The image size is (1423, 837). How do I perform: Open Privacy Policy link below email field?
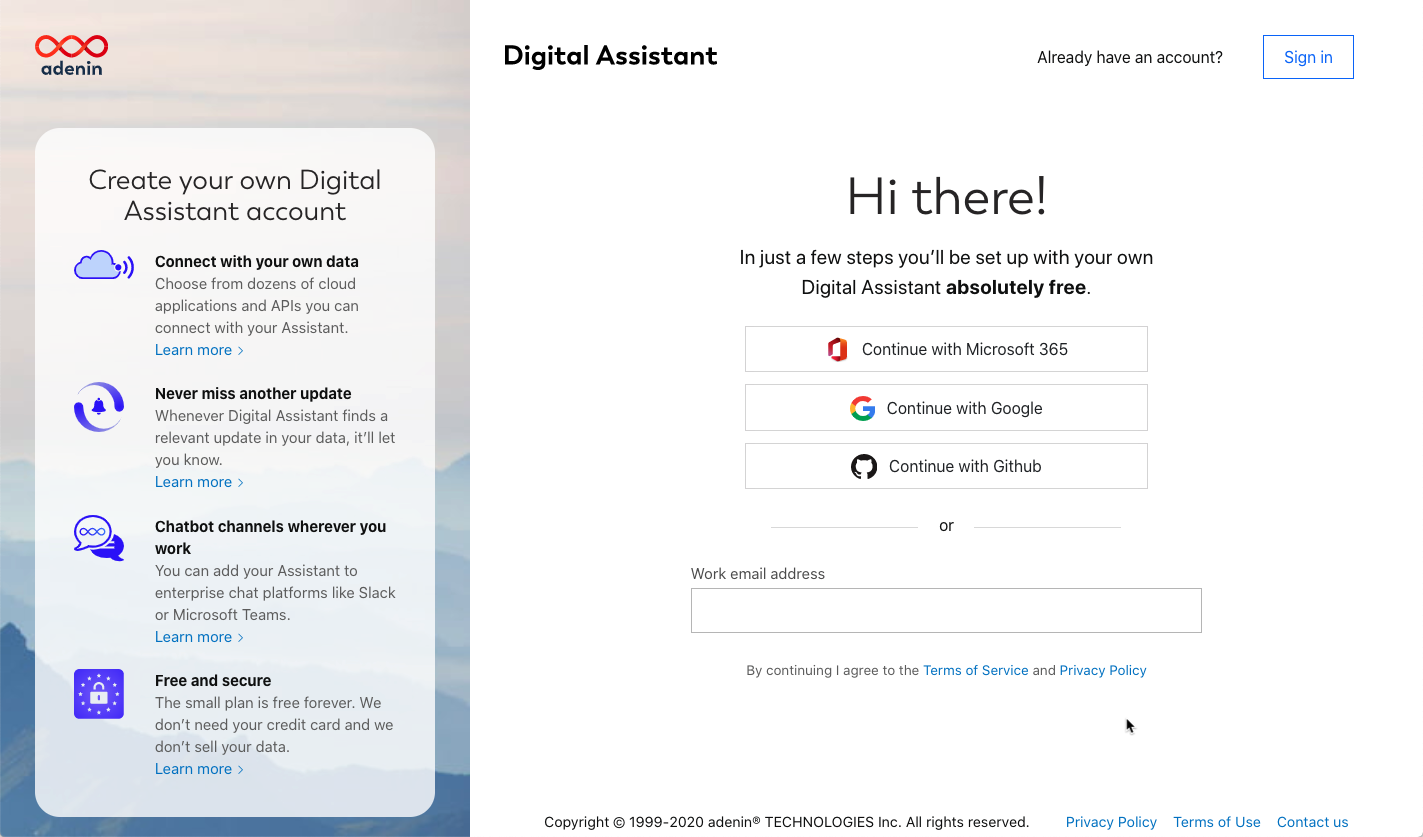point(1103,671)
